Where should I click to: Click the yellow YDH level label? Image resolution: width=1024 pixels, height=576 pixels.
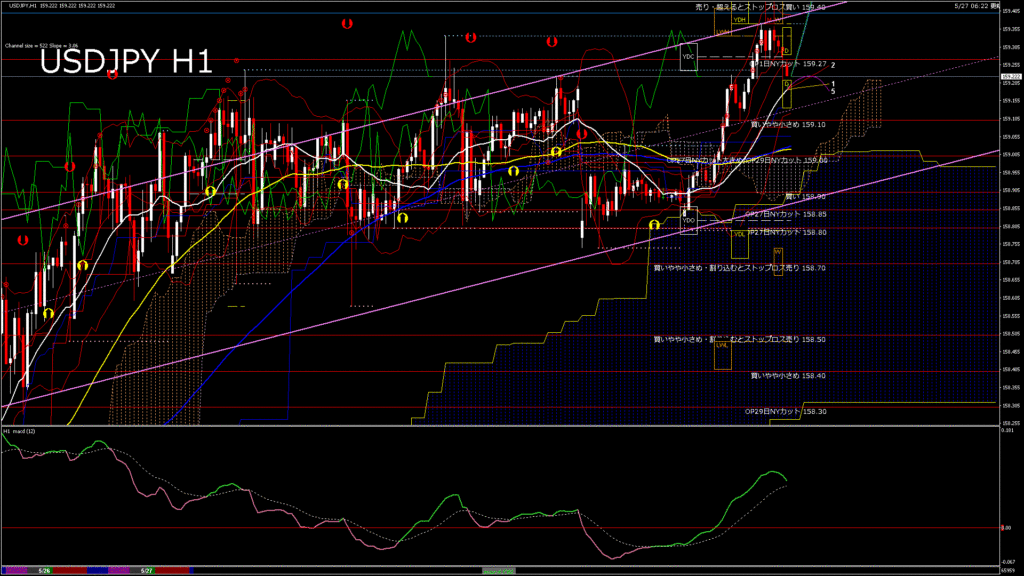coord(739,20)
